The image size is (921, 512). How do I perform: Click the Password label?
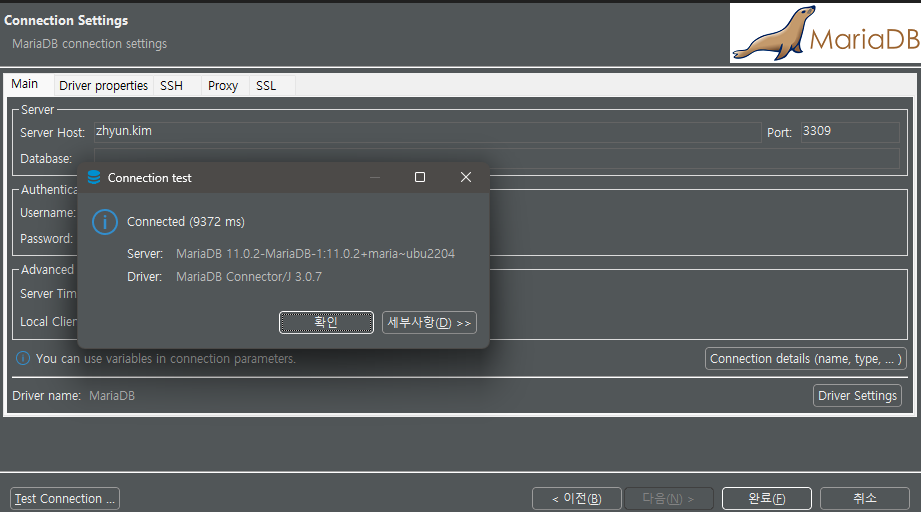(46, 239)
